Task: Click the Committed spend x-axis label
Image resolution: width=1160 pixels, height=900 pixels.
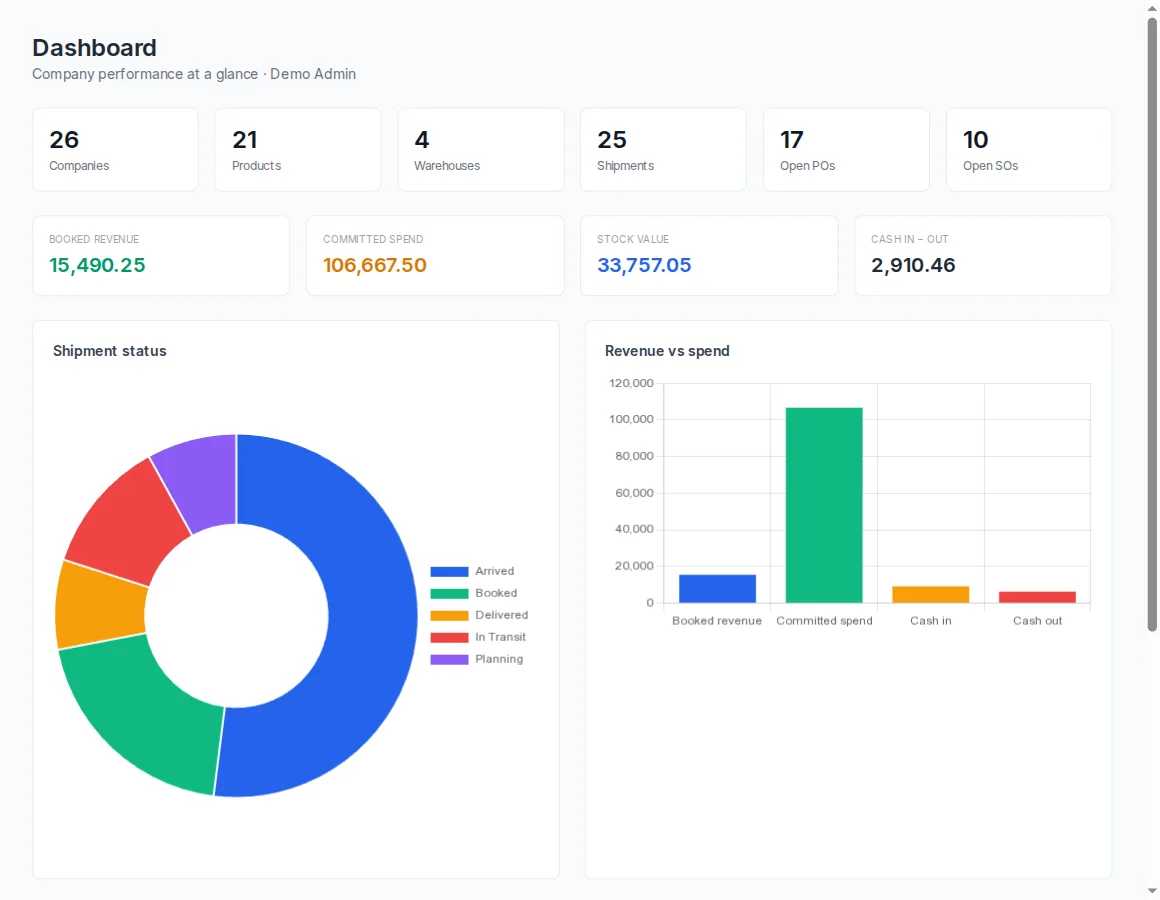Action: tap(824, 621)
